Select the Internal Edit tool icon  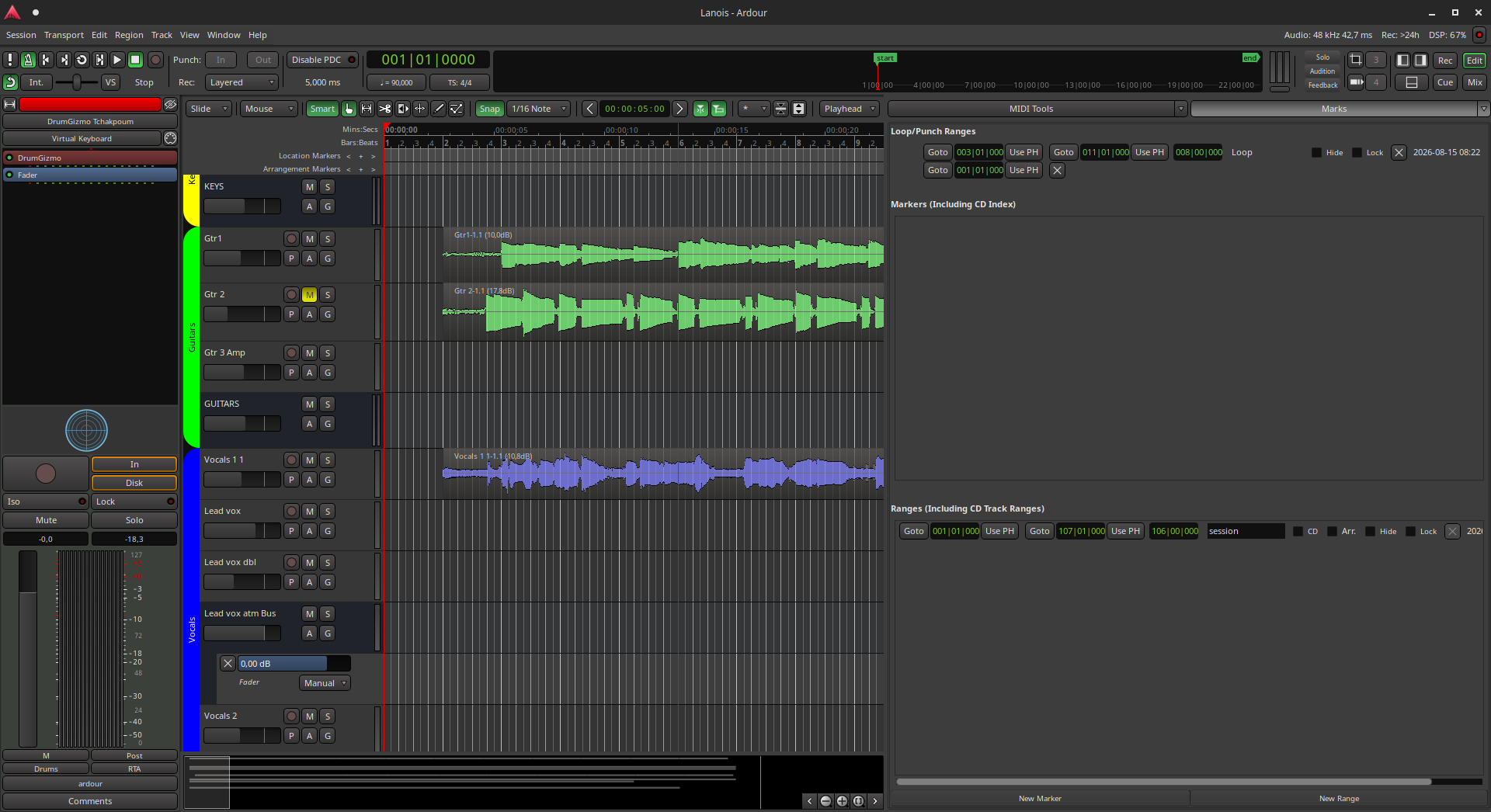click(x=457, y=109)
